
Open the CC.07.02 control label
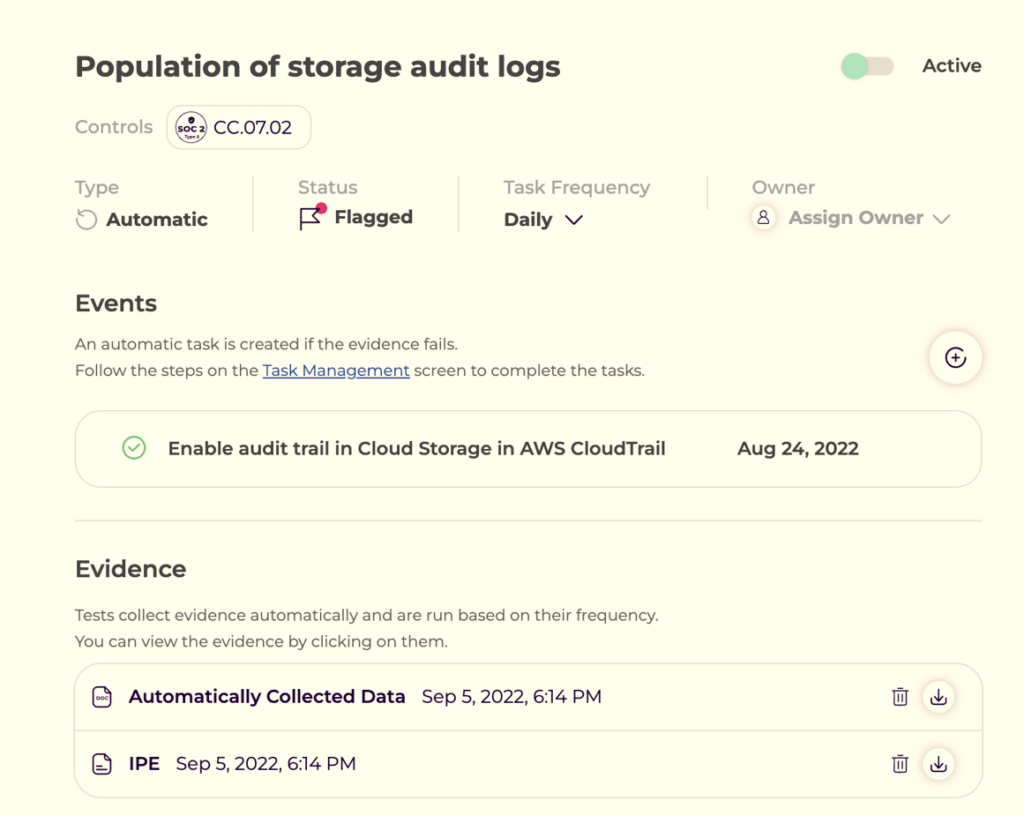pyautogui.click(x=252, y=128)
